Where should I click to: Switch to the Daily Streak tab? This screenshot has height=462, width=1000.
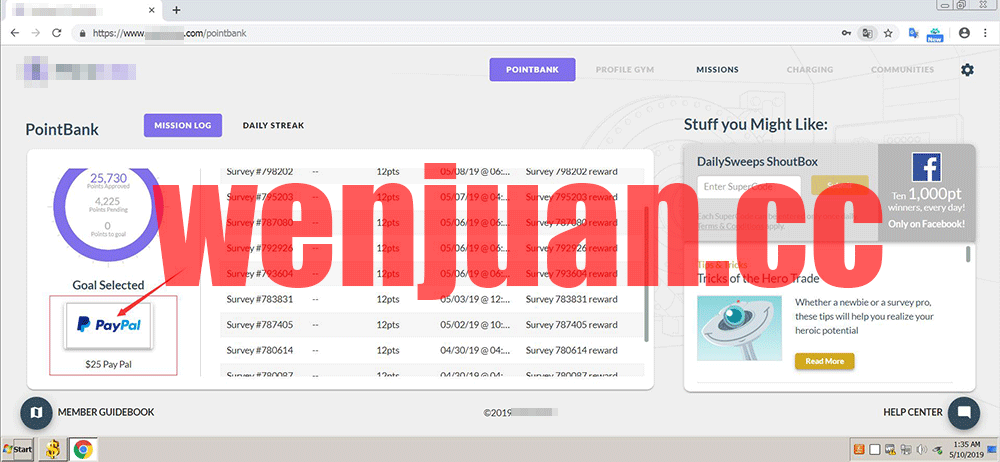tap(273, 126)
